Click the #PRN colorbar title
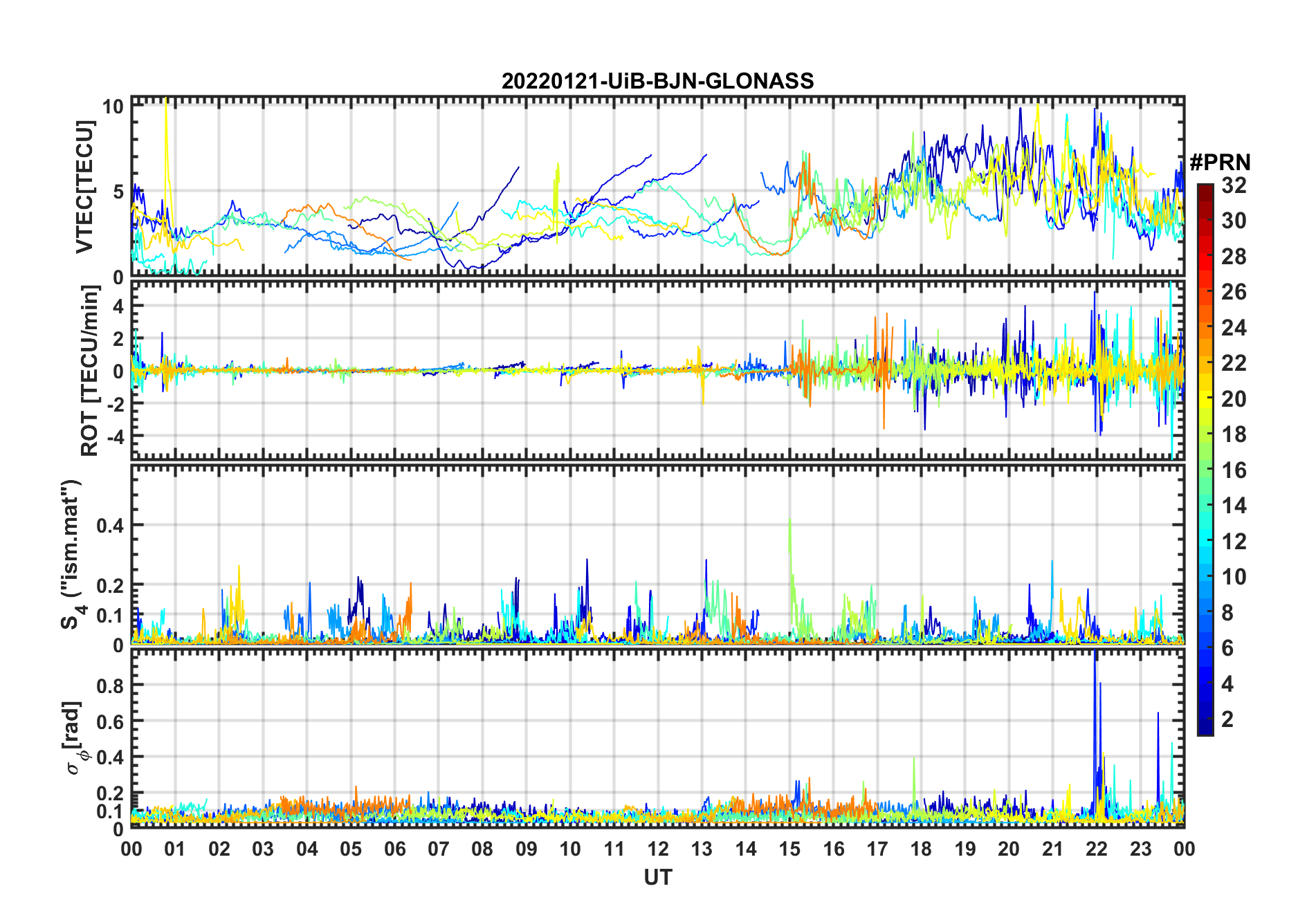Screen dimensions: 1316x920 coord(1220,162)
